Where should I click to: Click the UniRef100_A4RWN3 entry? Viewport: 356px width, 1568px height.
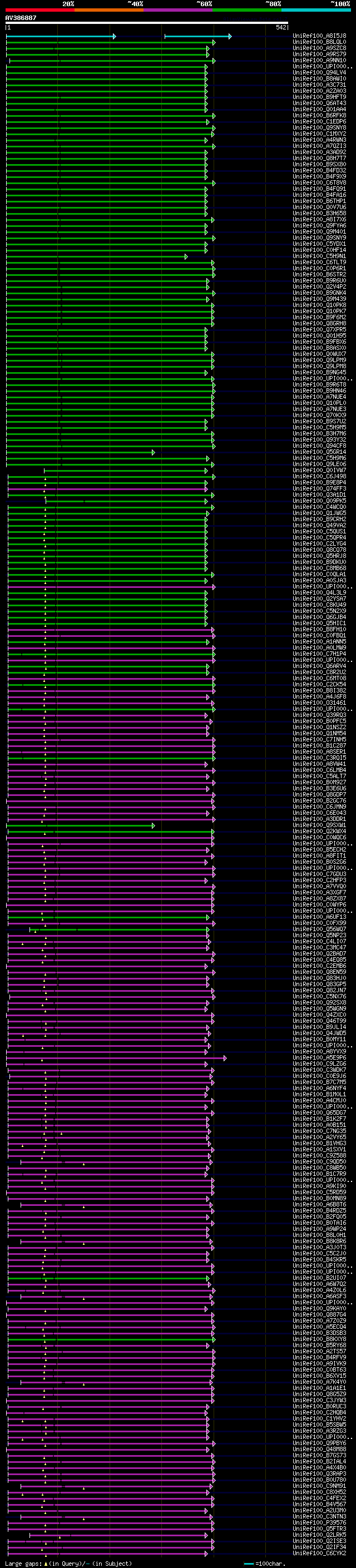point(319,140)
